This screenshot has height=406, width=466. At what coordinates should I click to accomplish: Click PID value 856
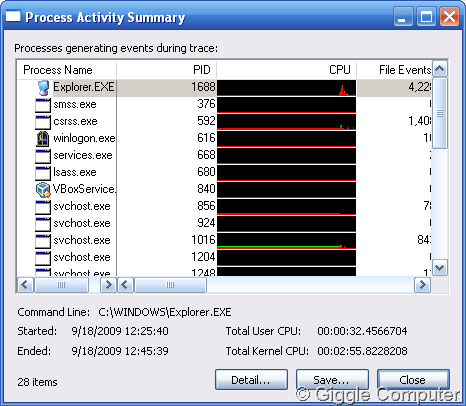206,206
